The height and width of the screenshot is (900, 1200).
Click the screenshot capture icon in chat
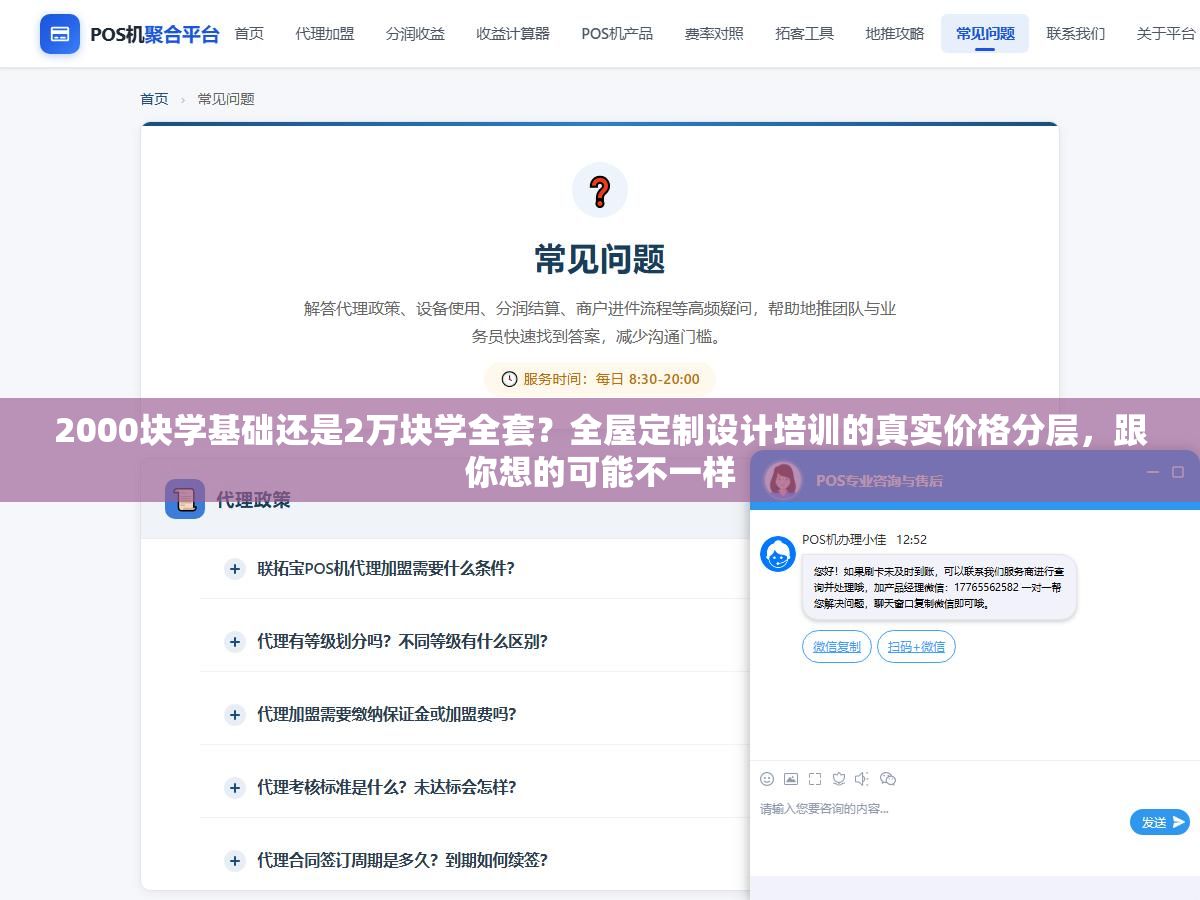pos(815,779)
